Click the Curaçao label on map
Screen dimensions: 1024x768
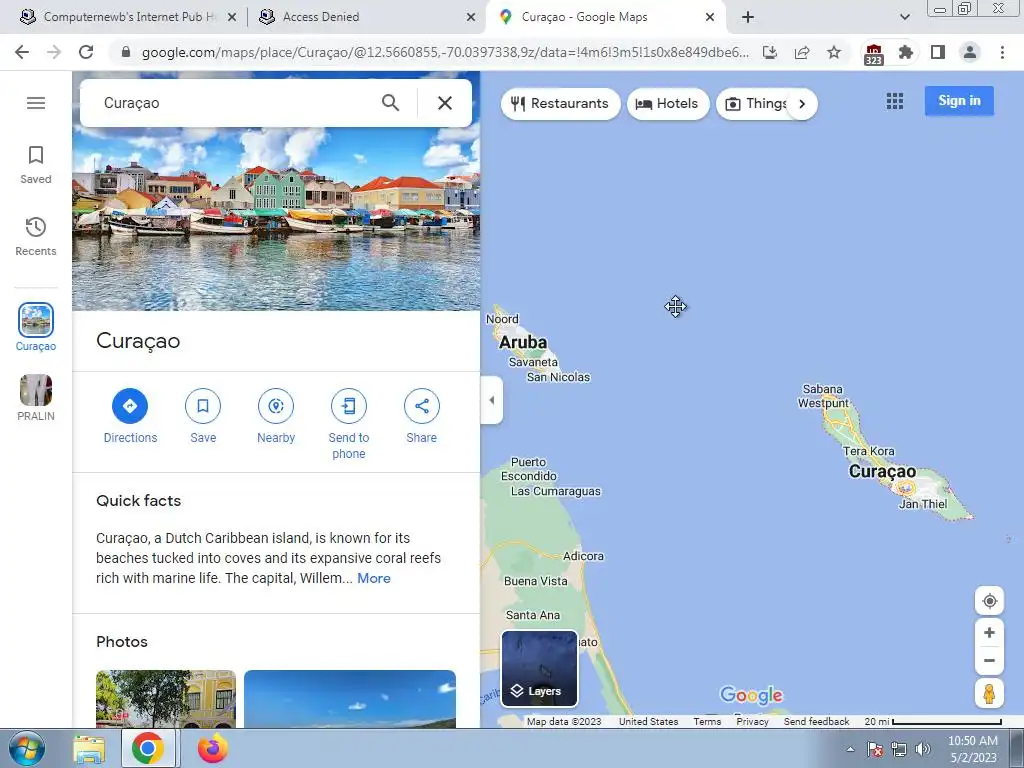(882, 472)
